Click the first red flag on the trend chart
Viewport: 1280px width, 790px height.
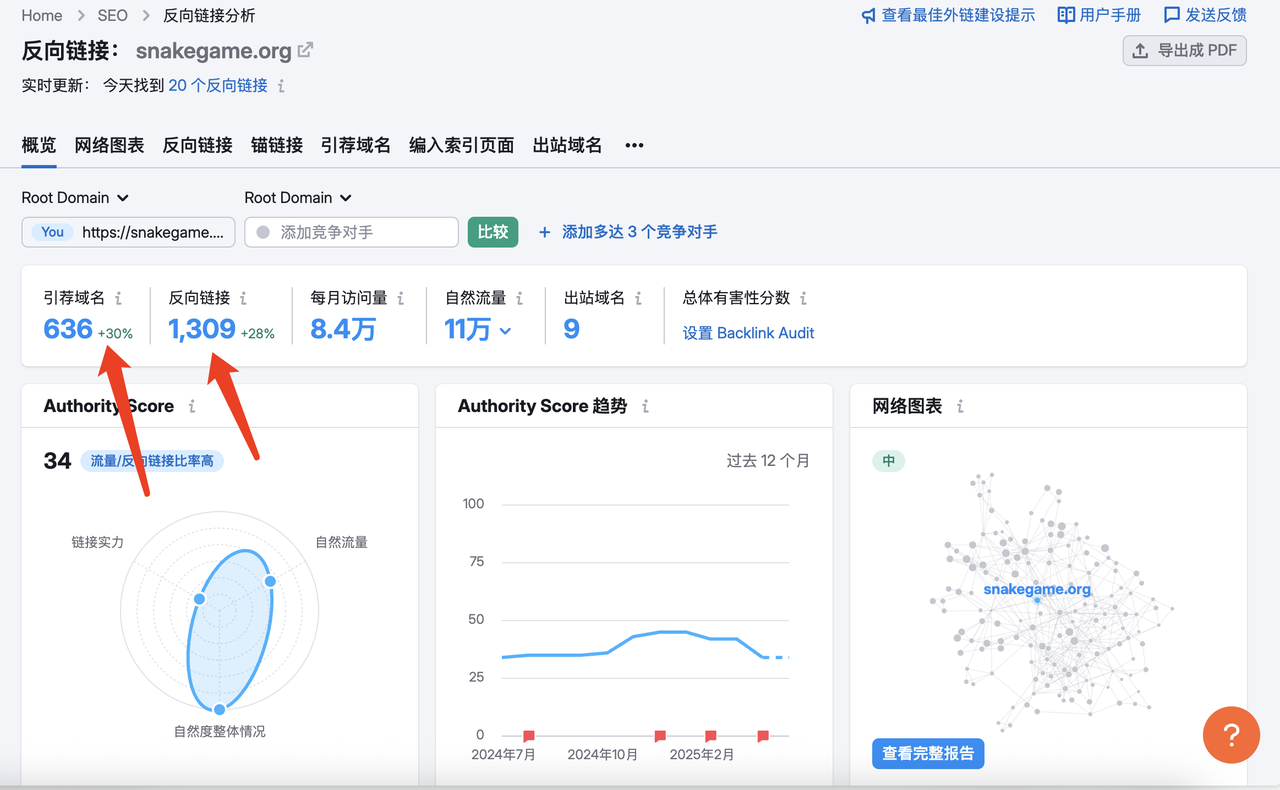coord(529,737)
